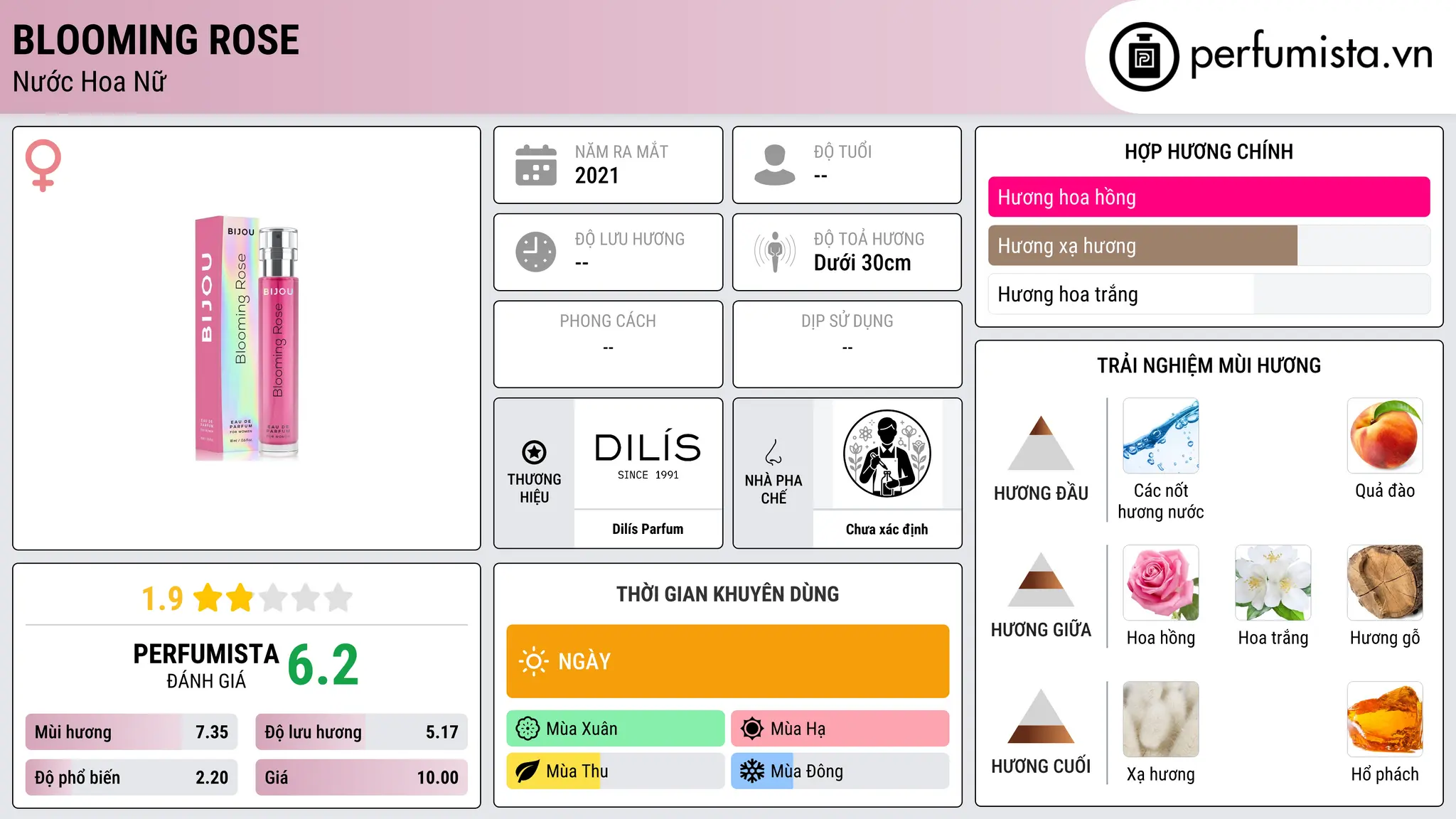Viewport: 1456px width, 819px height.
Task: Click the launch year value 2021
Action: click(x=596, y=176)
